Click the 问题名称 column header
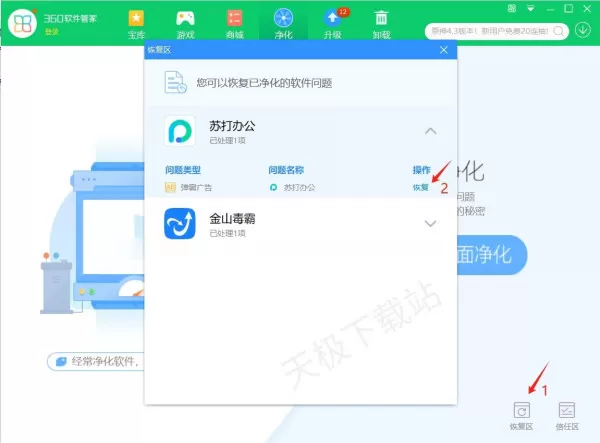The height and width of the screenshot is (443, 600). click(286, 170)
